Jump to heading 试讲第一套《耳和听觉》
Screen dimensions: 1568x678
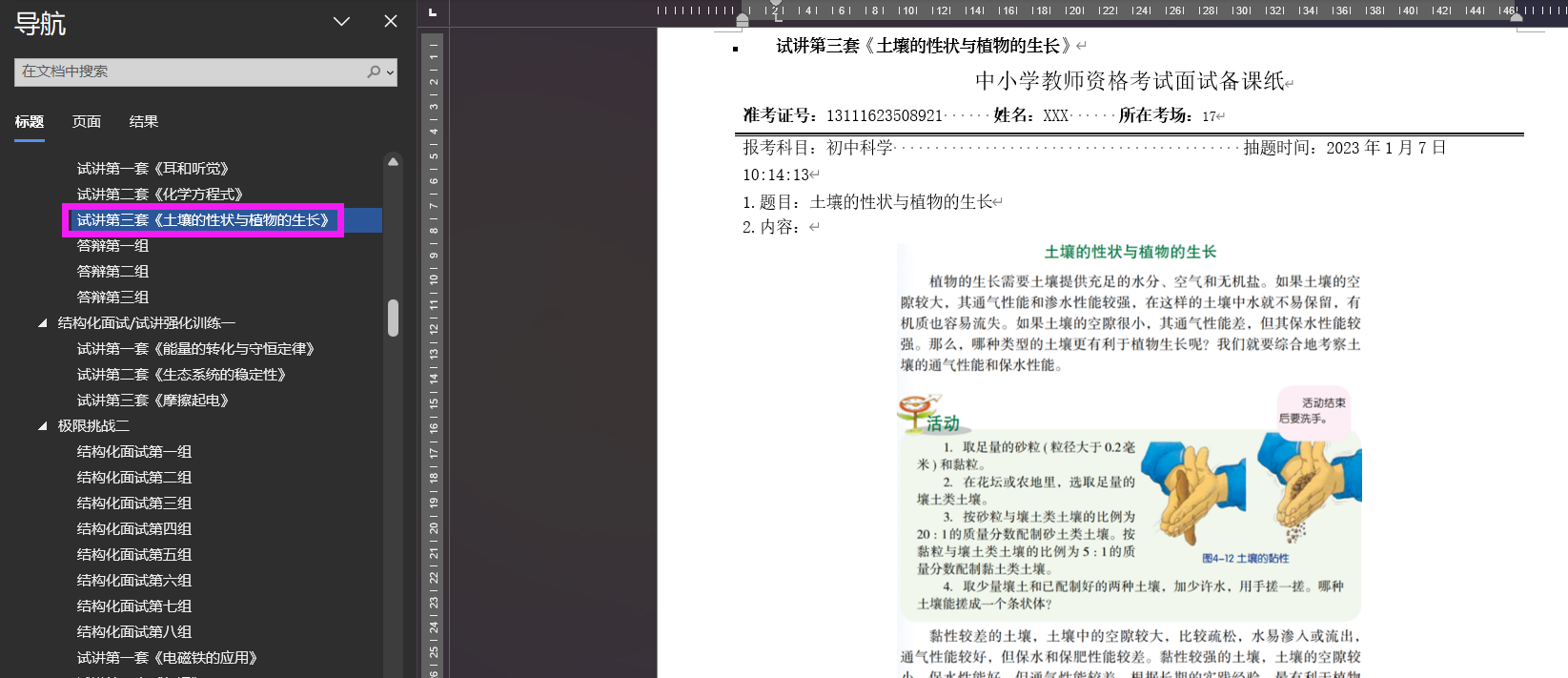153,169
